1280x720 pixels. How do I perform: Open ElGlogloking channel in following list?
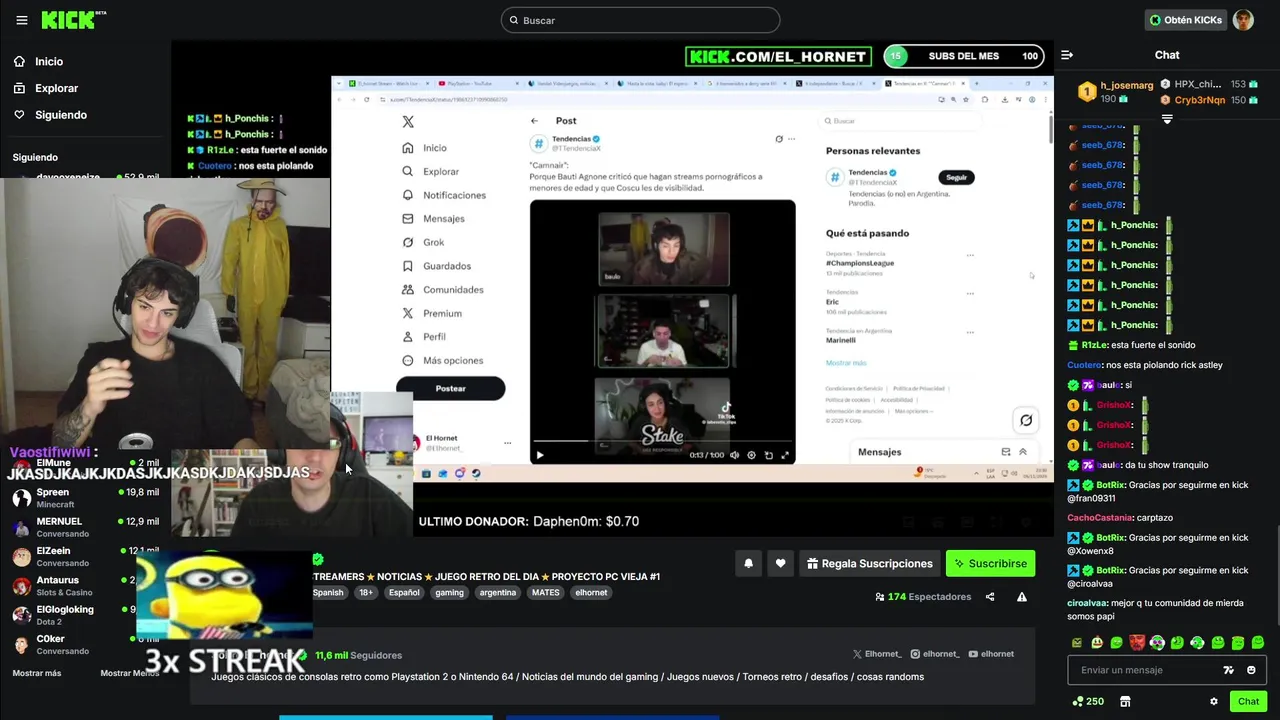coord(85,615)
